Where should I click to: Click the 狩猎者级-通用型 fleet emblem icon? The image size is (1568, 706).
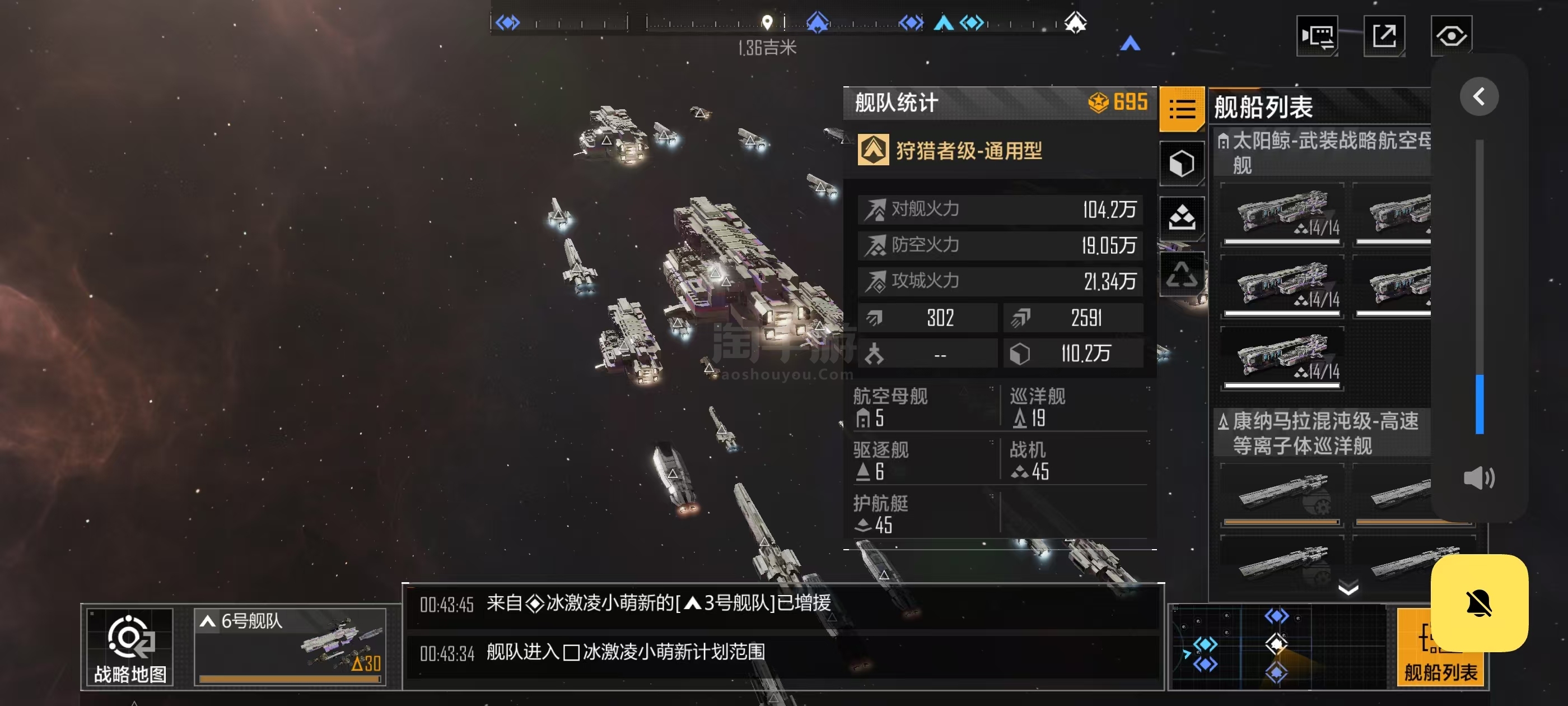coord(873,151)
